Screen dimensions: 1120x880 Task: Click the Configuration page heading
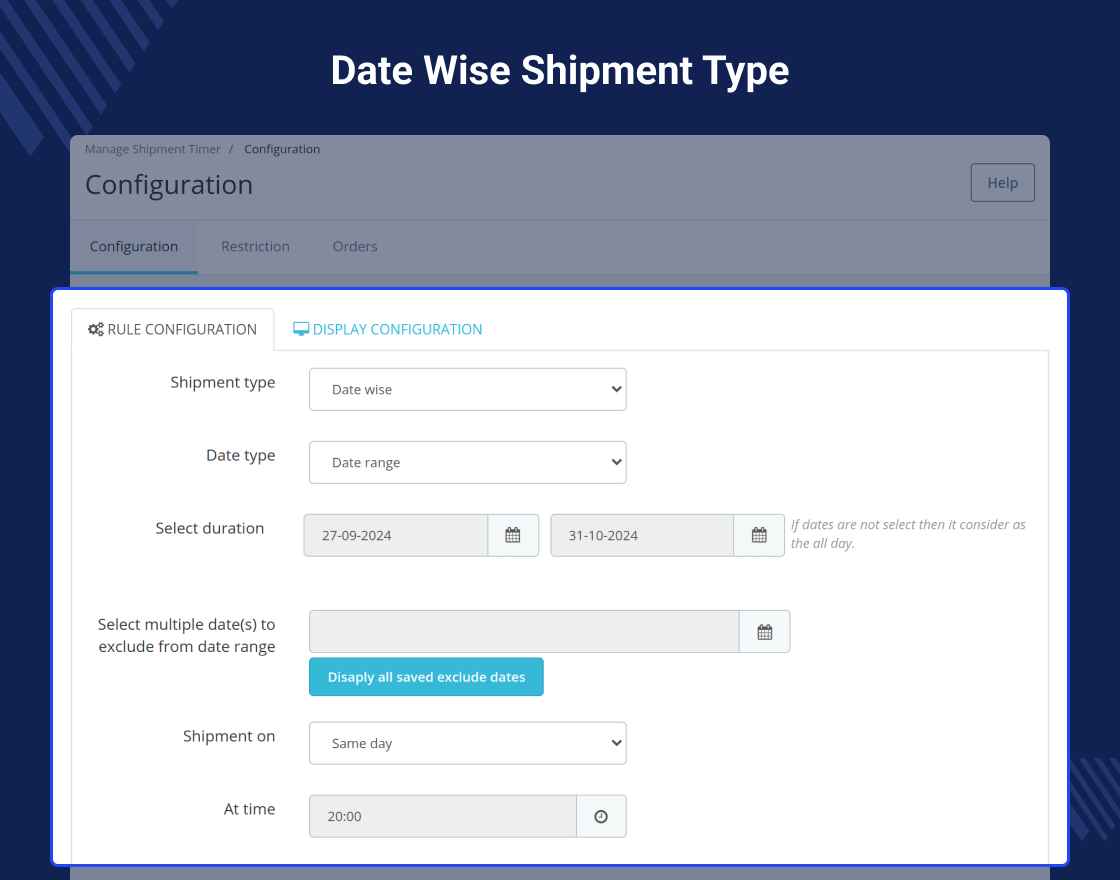point(169,185)
